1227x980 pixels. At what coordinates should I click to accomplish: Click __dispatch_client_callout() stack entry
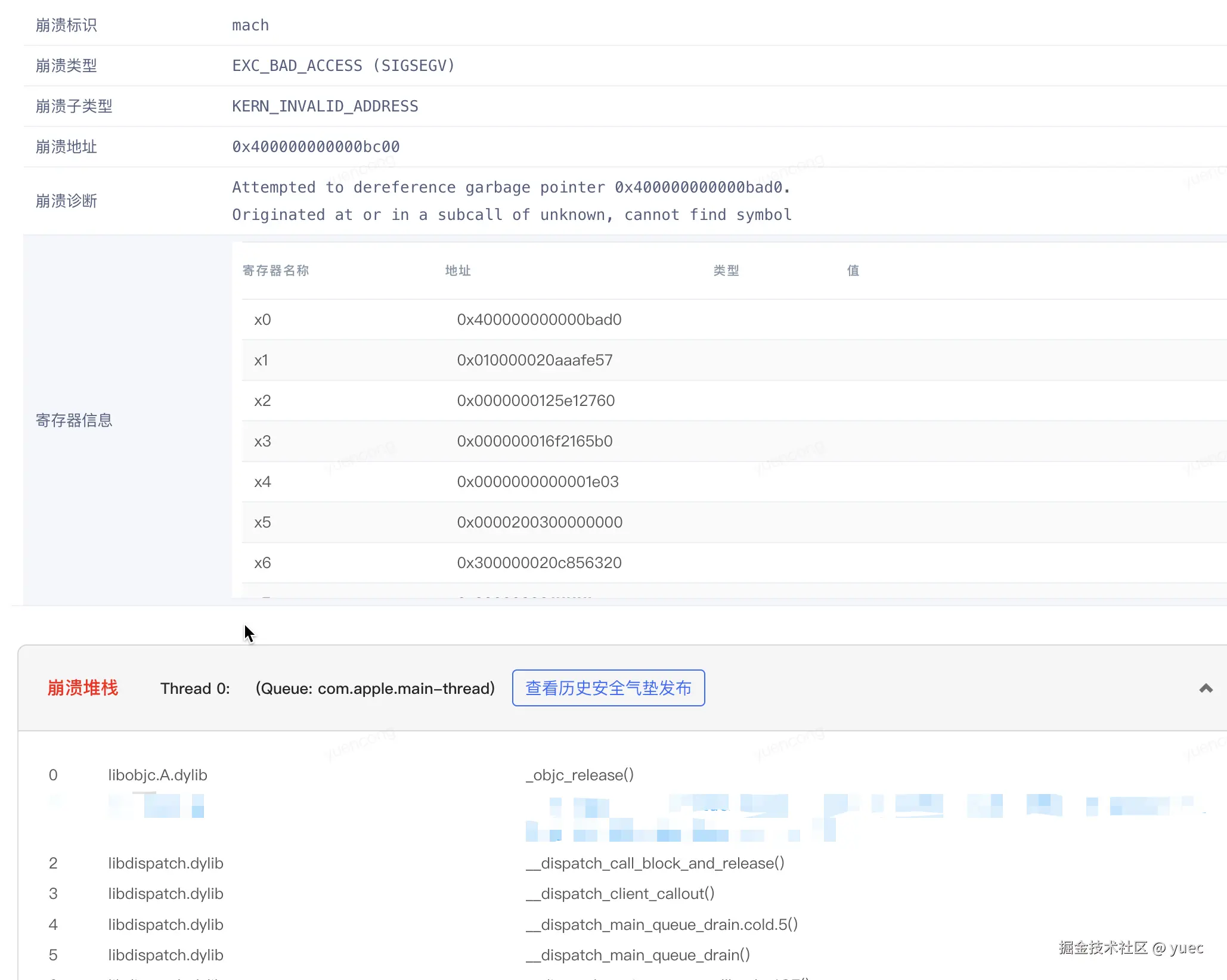pos(620,894)
